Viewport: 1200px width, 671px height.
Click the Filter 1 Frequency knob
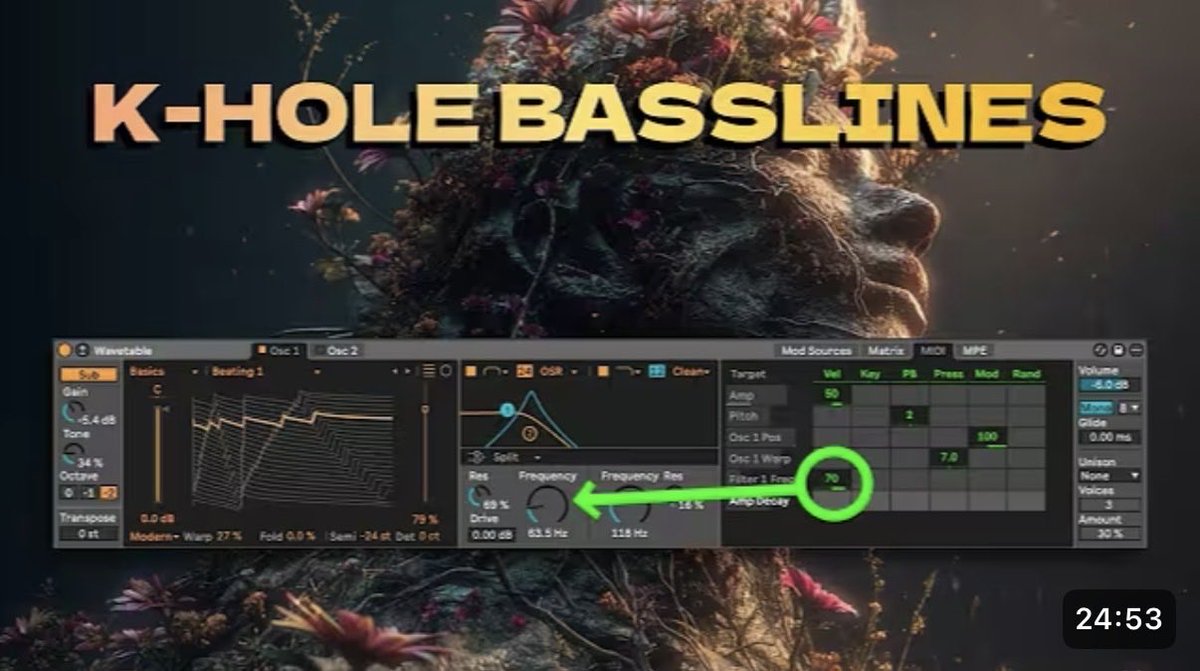547,506
